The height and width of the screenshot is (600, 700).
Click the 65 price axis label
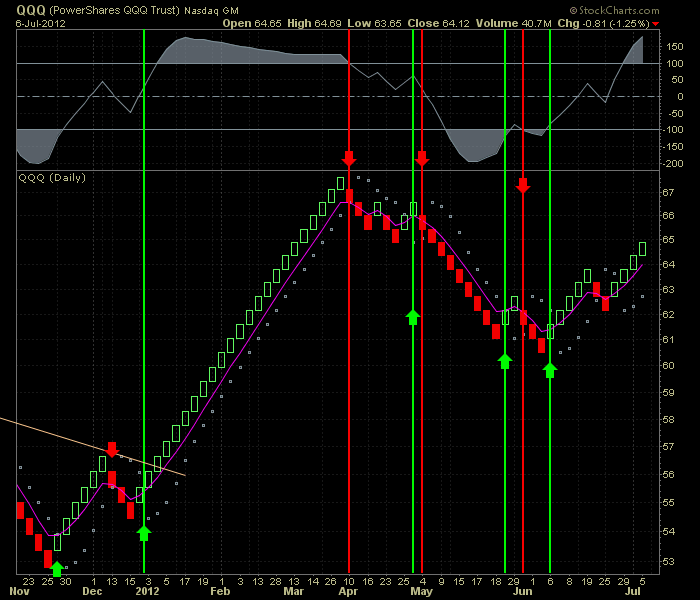[x=668, y=240]
